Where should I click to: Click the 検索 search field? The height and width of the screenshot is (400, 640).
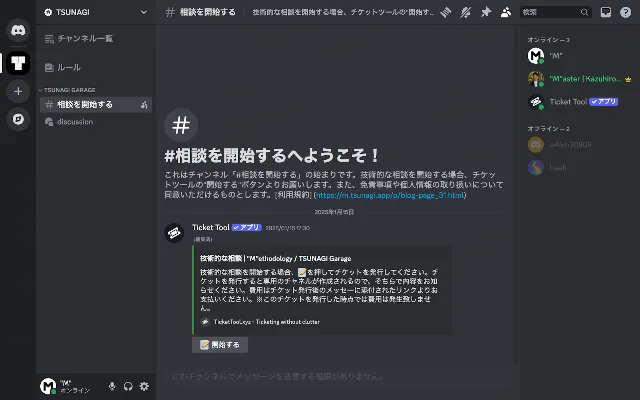[555, 12]
